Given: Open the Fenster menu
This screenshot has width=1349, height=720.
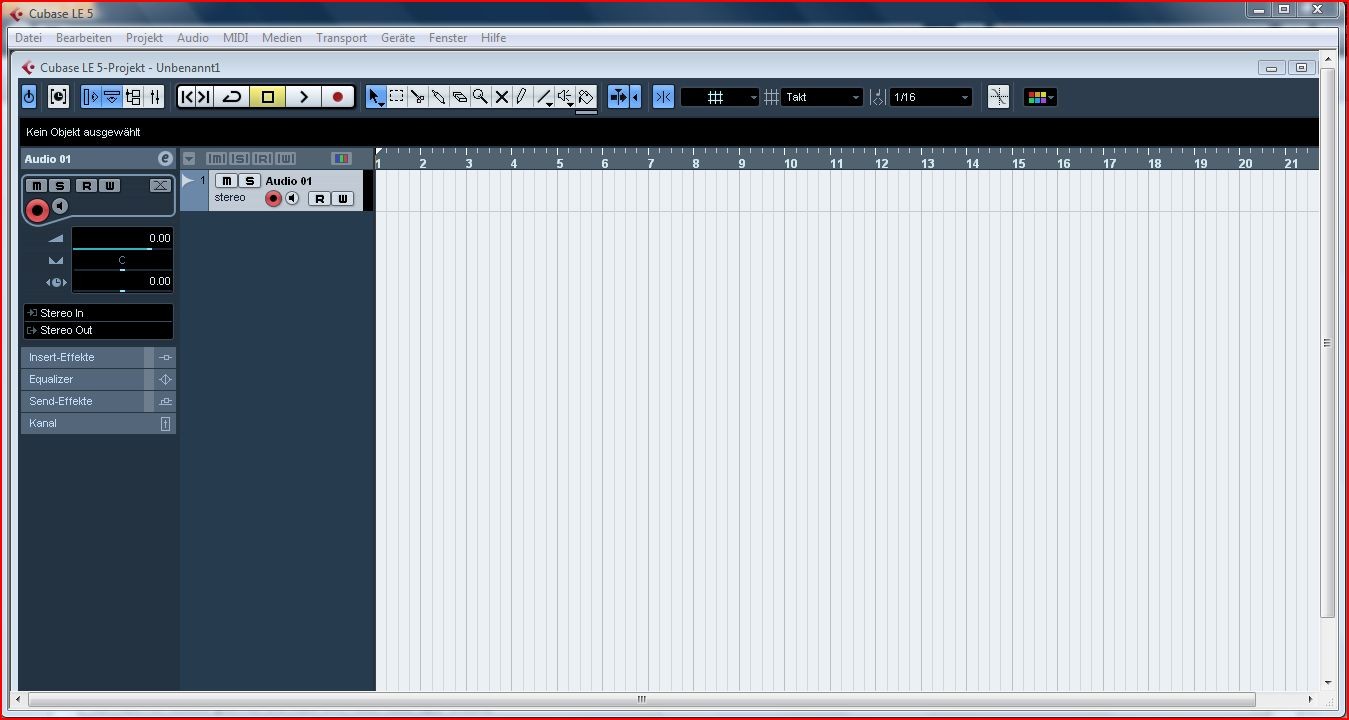Looking at the screenshot, I should [x=448, y=38].
